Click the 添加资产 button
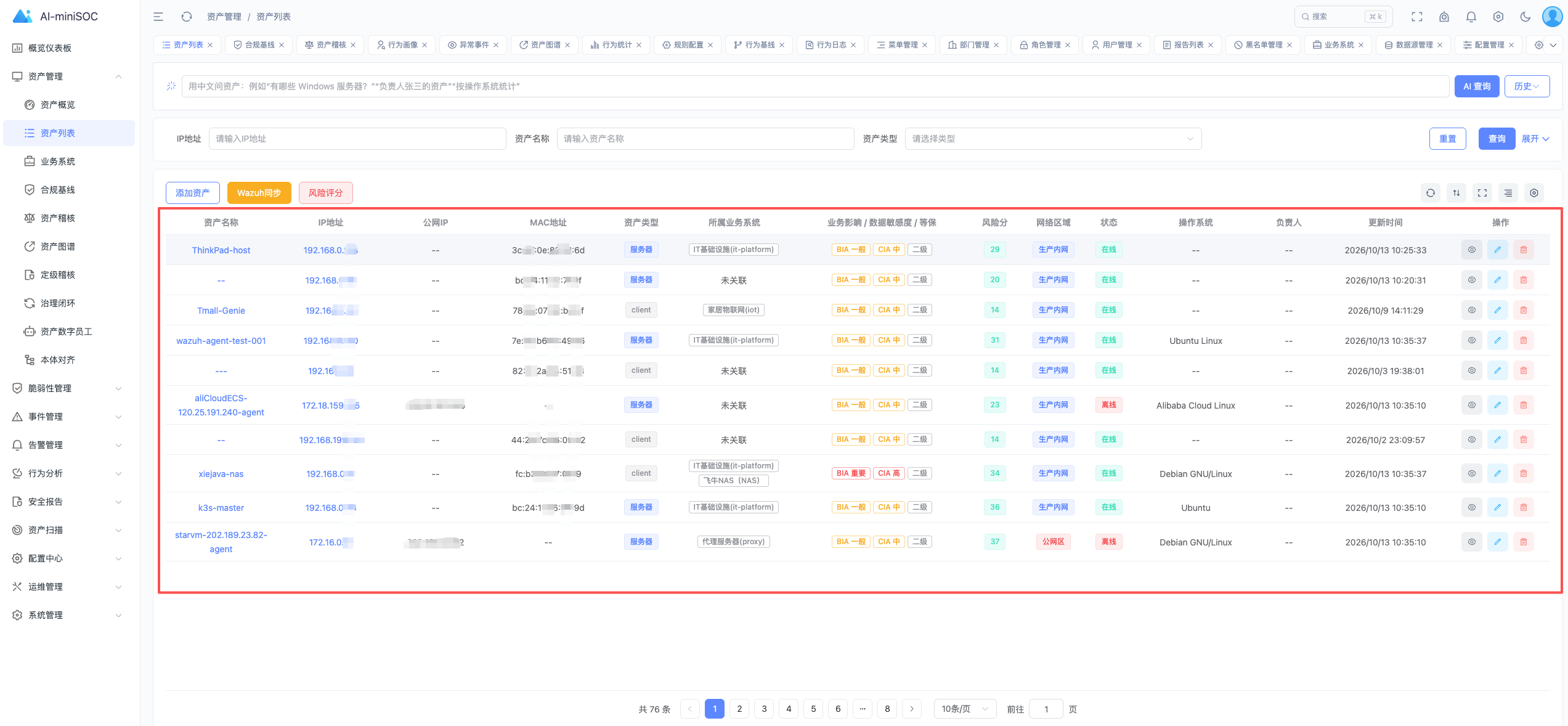 tap(192, 193)
